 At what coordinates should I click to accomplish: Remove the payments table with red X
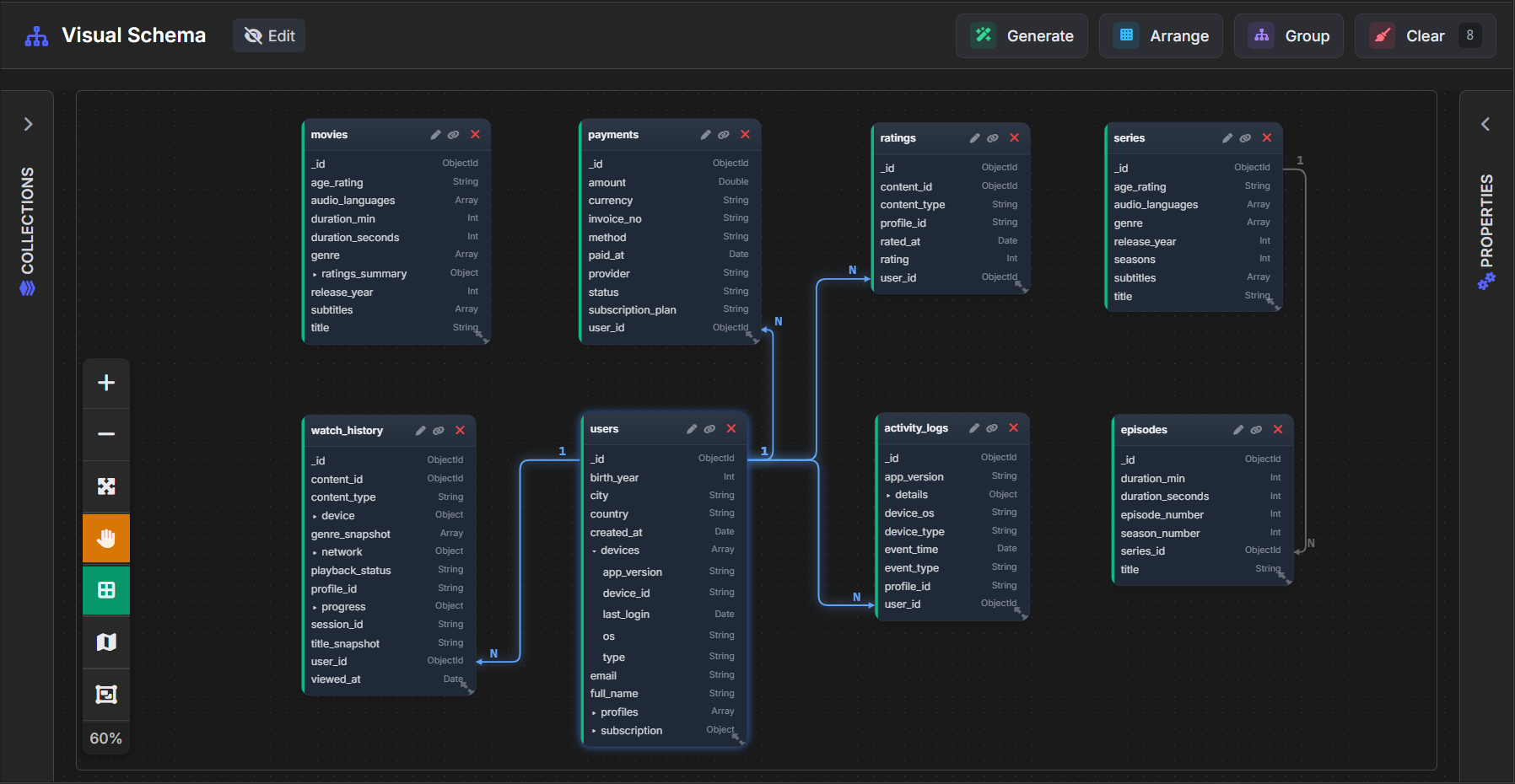746,135
